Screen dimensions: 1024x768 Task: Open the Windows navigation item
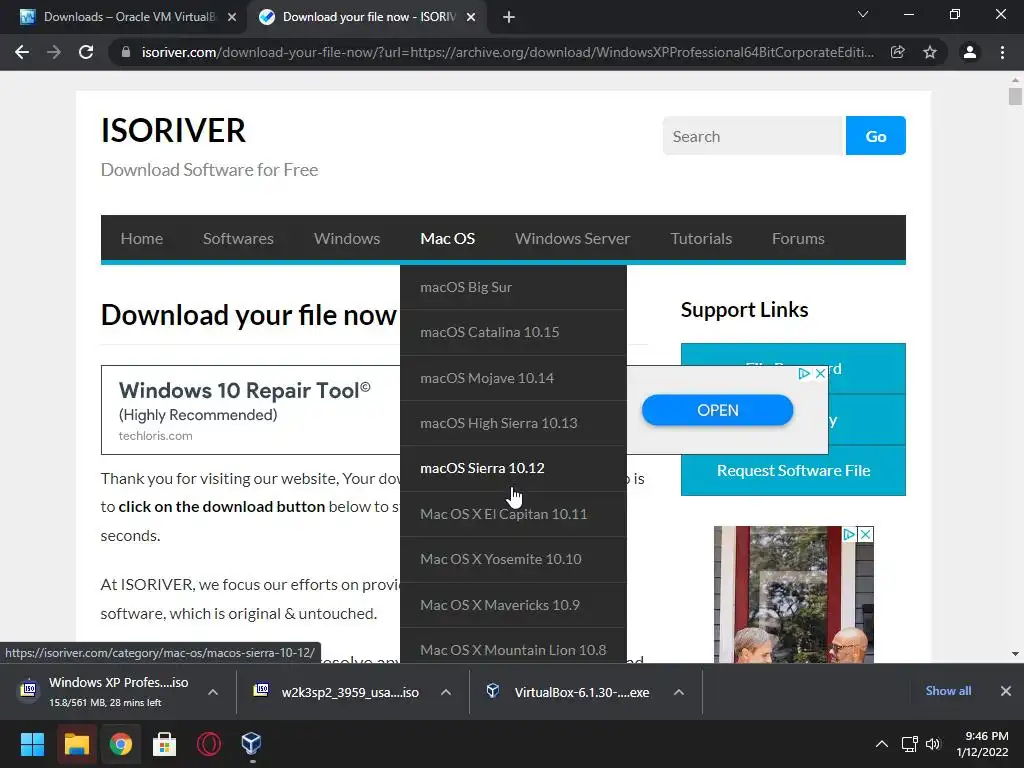pos(347,238)
